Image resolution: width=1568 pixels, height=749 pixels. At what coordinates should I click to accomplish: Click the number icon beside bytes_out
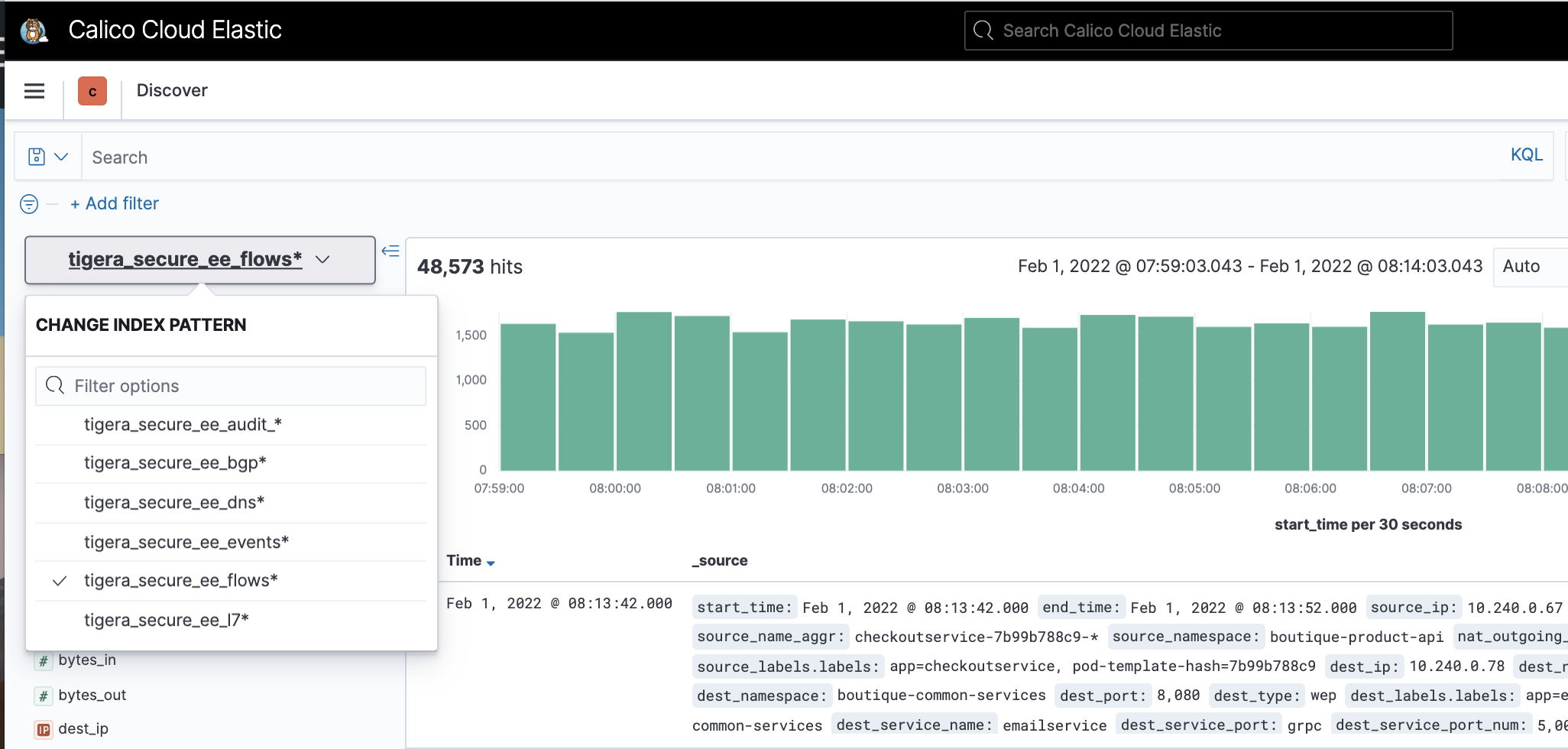click(x=44, y=695)
